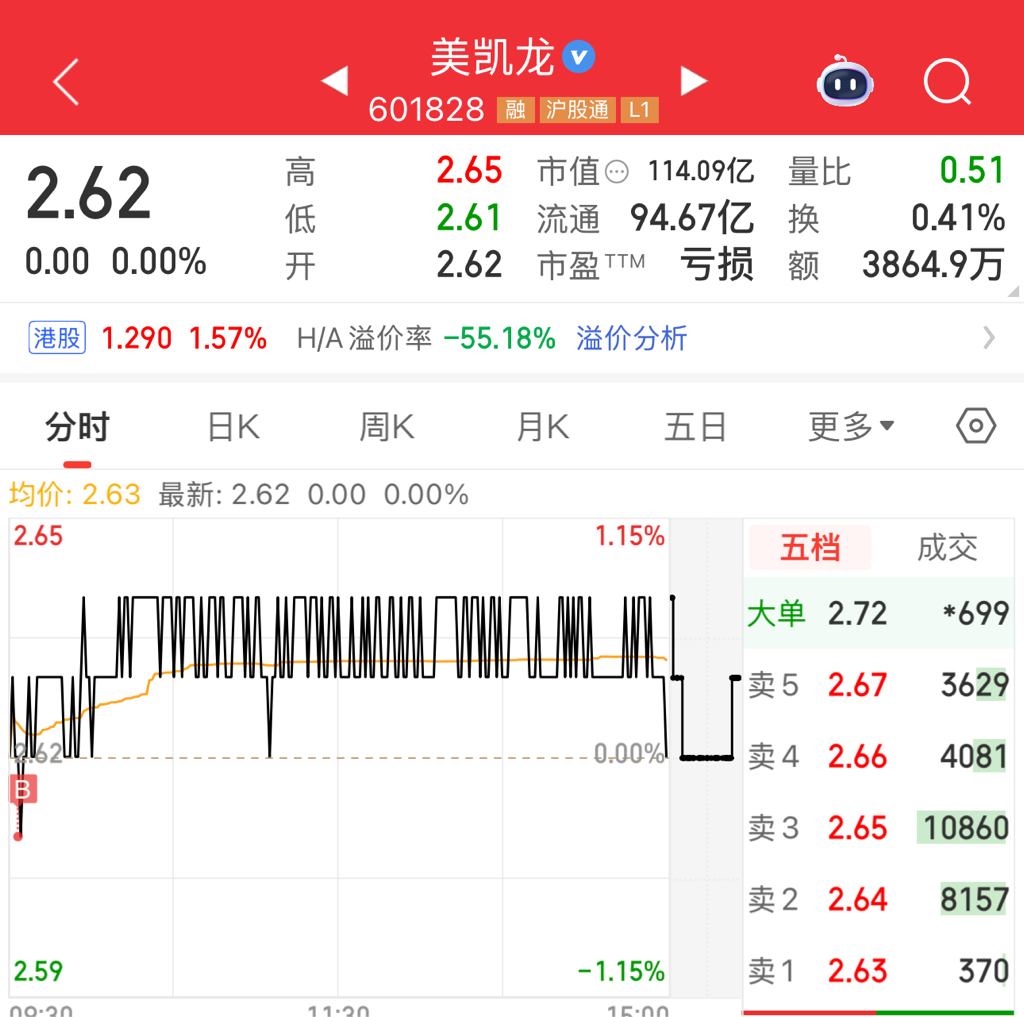Screen dimensions: 1024x1017
Task: Open the 更多 dropdown
Action: click(851, 427)
